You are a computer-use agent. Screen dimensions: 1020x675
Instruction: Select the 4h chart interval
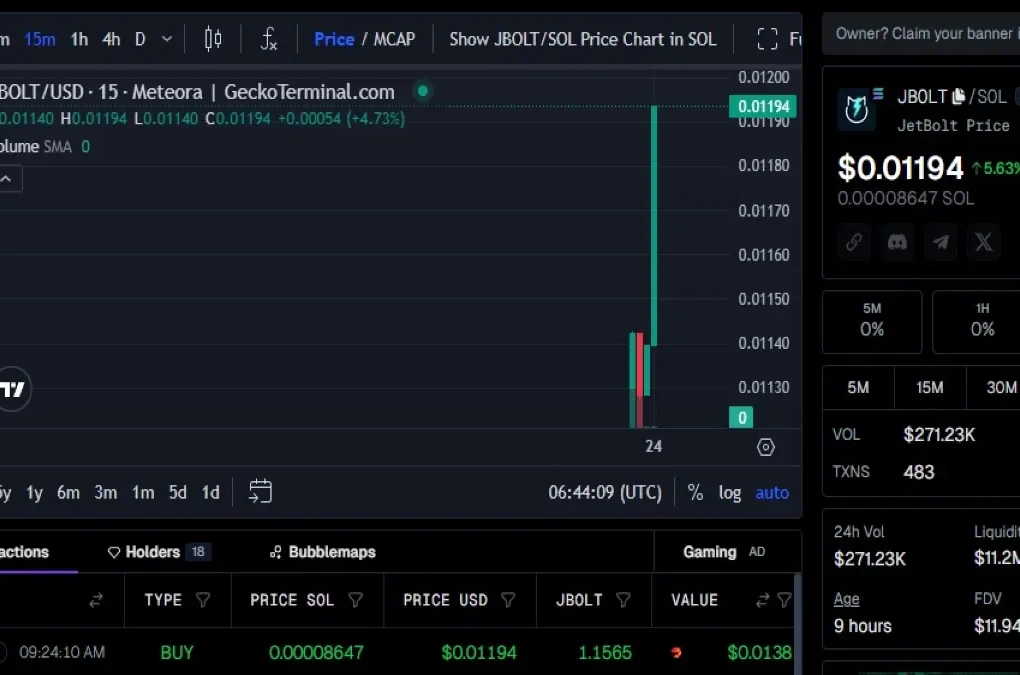coord(111,39)
